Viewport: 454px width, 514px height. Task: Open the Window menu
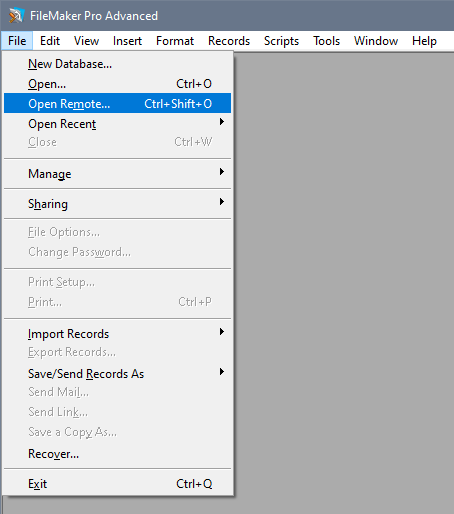376,41
